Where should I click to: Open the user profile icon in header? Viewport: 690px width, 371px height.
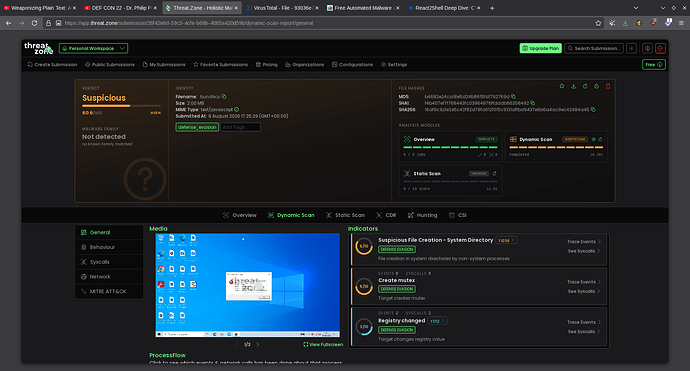click(x=647, y=48)
